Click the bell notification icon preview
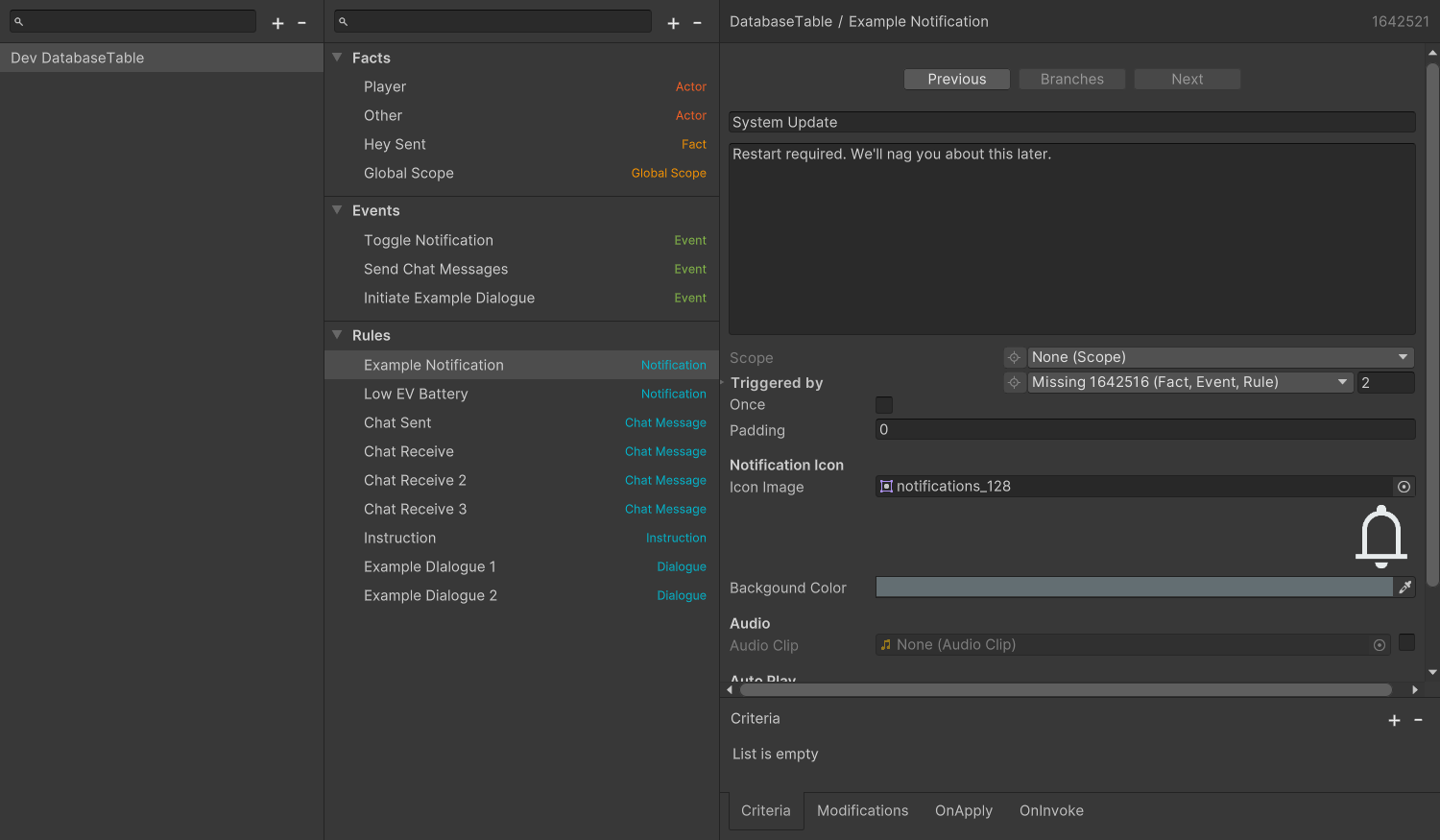1440x840 pixels. (x=1381, y=537)
